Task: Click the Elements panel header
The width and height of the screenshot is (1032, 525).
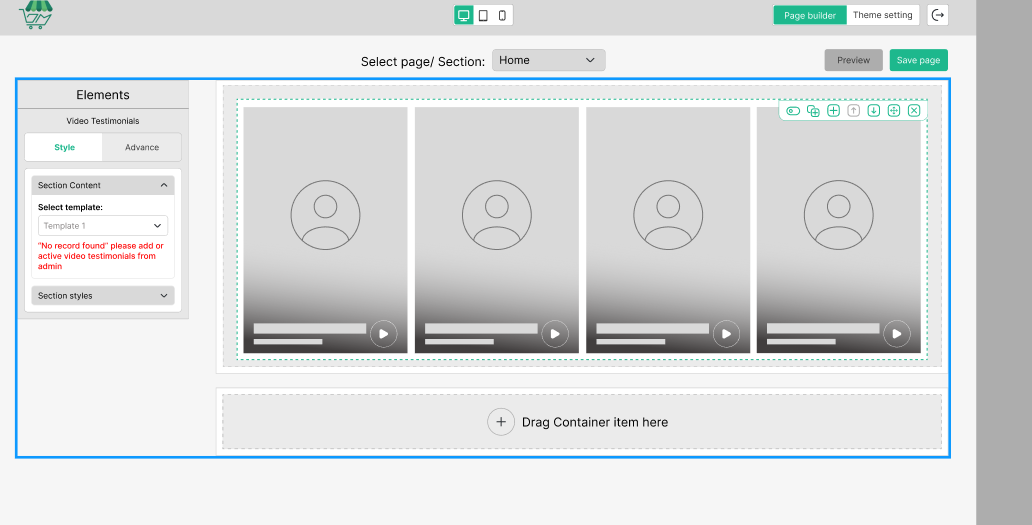Action: click(x=103, y=95)
